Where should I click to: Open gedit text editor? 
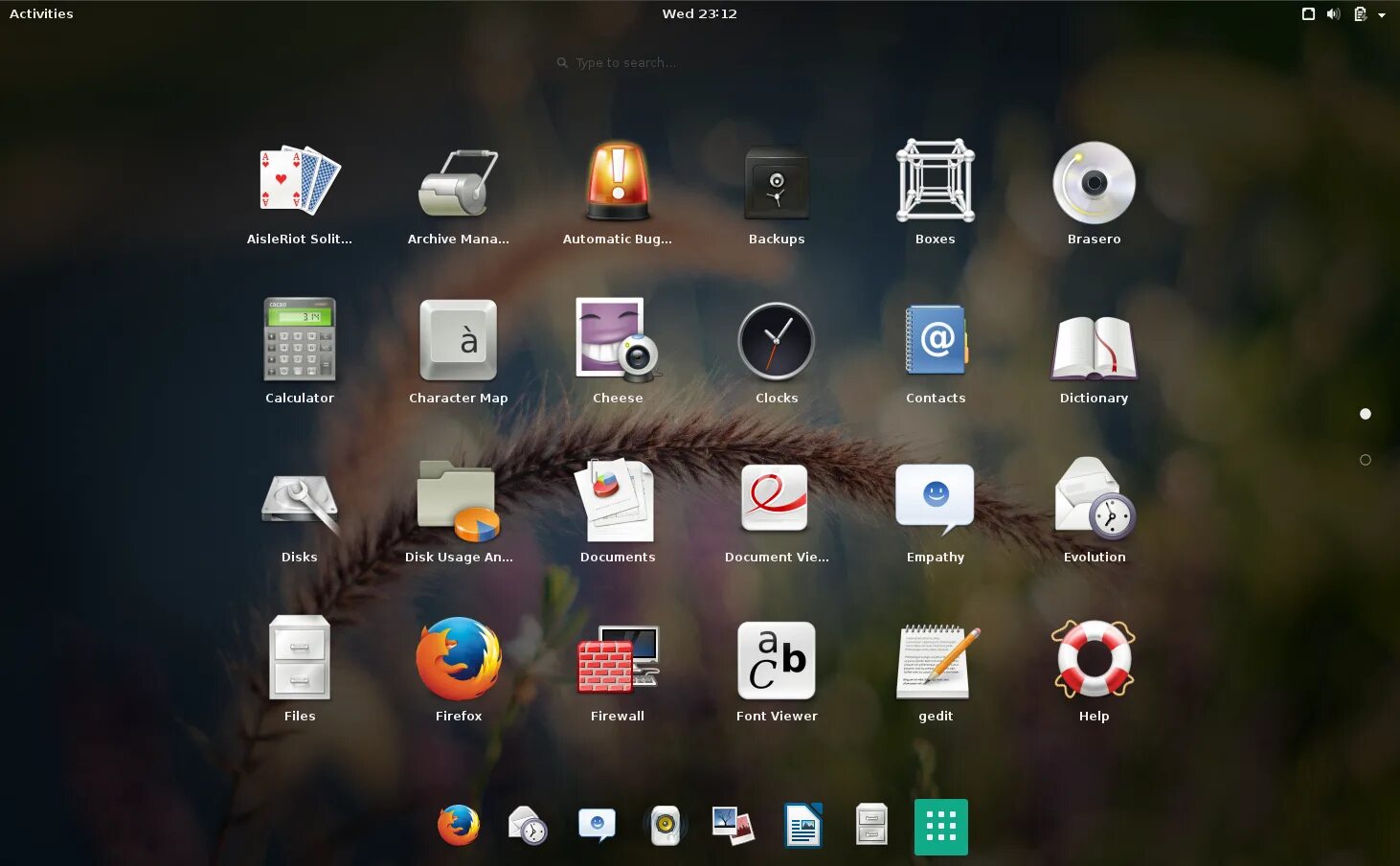click(x=937, y=661)
